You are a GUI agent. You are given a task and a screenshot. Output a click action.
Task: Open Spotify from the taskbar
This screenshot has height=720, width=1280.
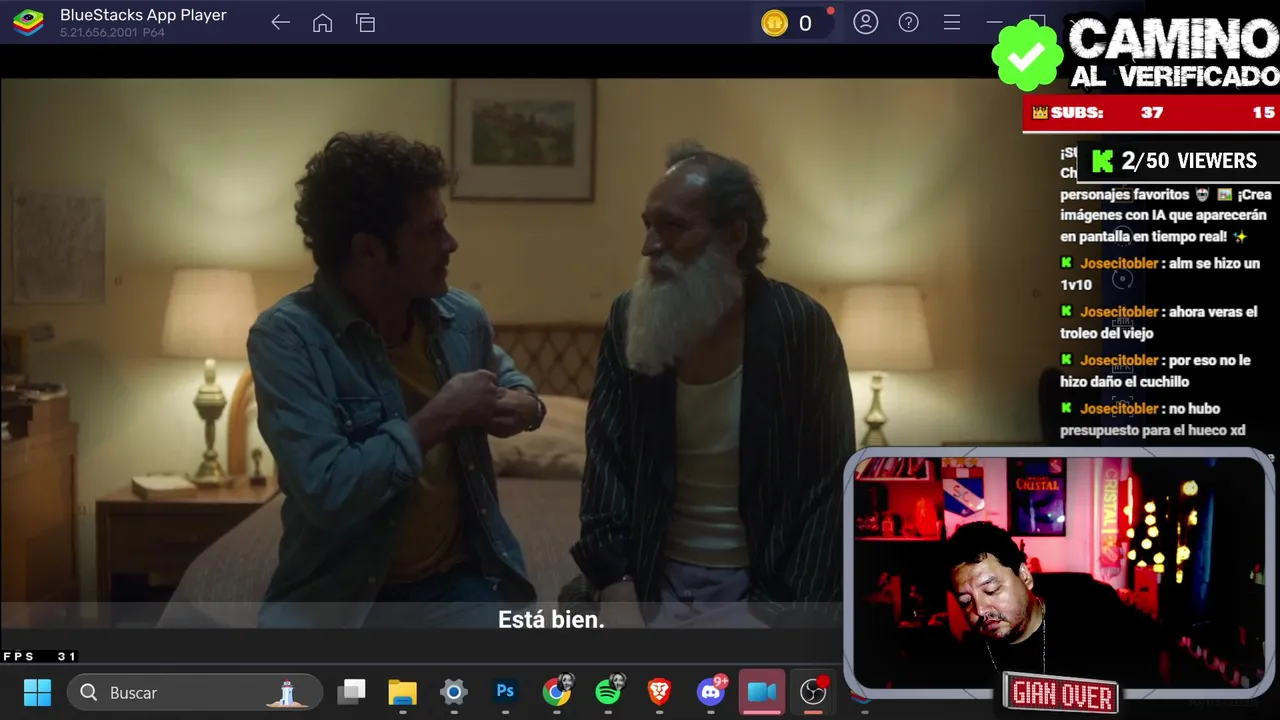(609, 691)
